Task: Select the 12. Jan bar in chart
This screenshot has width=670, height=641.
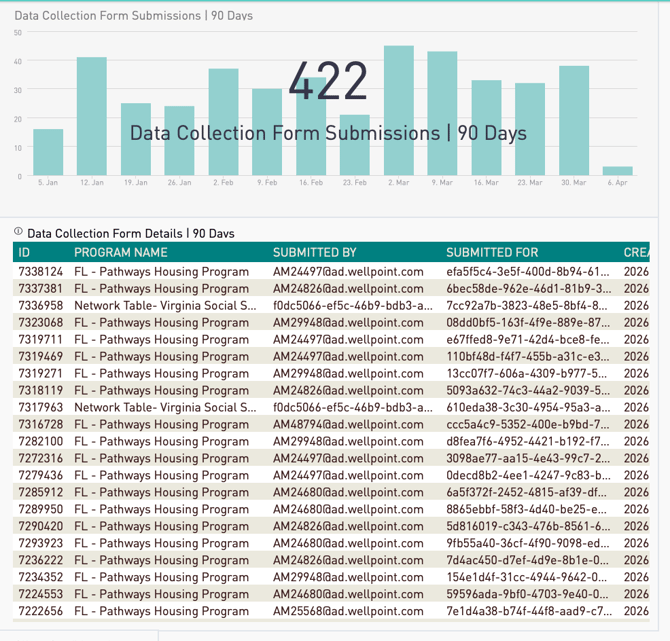Action: pos(92,117)
